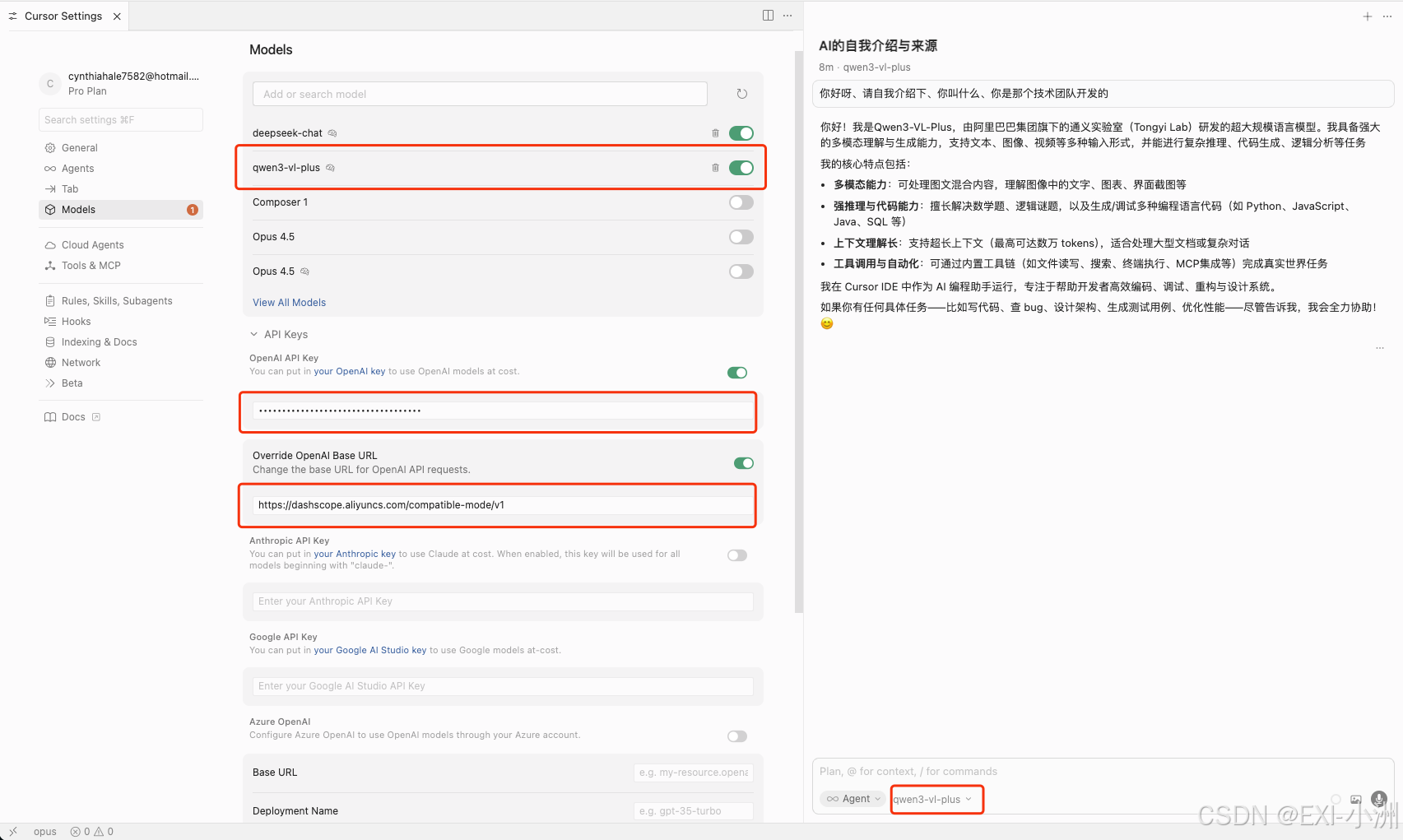This screenshot has height=840, width=1403.
Task: Toggle deepseek-chat model off
Action: [x=741, y=133]
